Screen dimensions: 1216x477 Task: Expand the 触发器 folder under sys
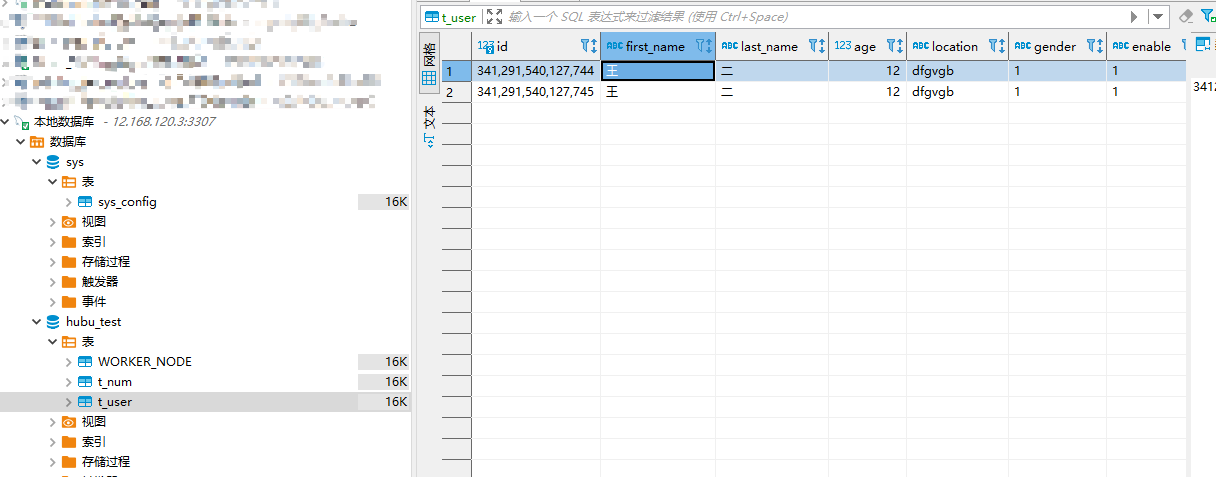tap(52, 282)
